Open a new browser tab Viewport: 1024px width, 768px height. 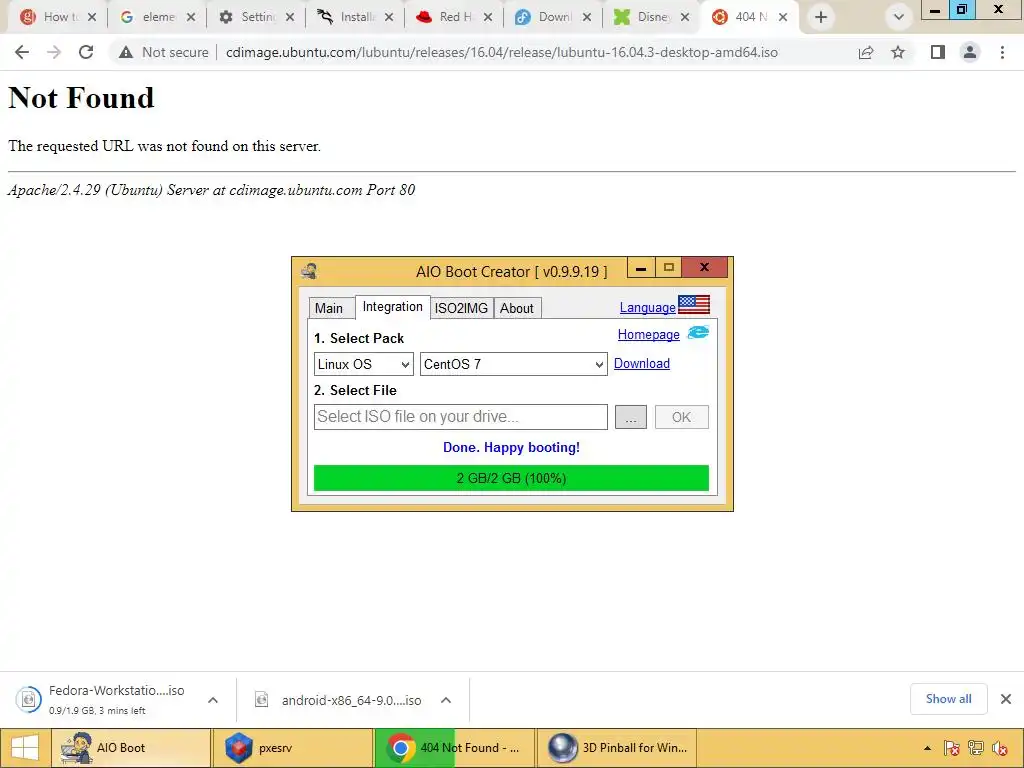click(821, 17)
